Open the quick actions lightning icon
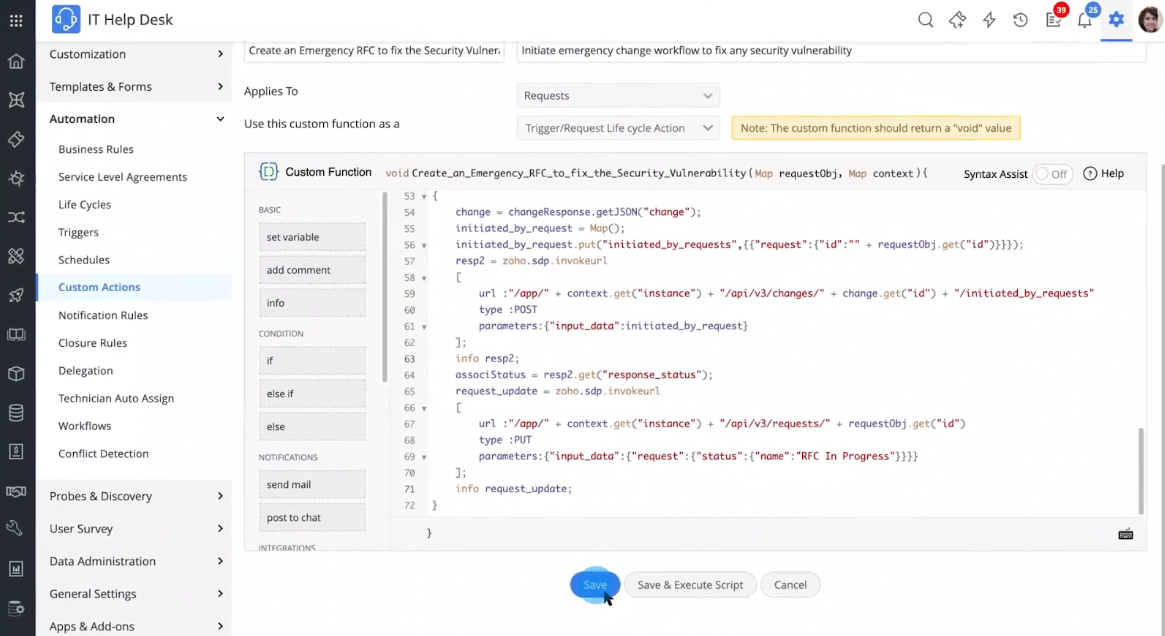Image resolution: width=1165 pixels, height=636 pixels. click(989, 20)
